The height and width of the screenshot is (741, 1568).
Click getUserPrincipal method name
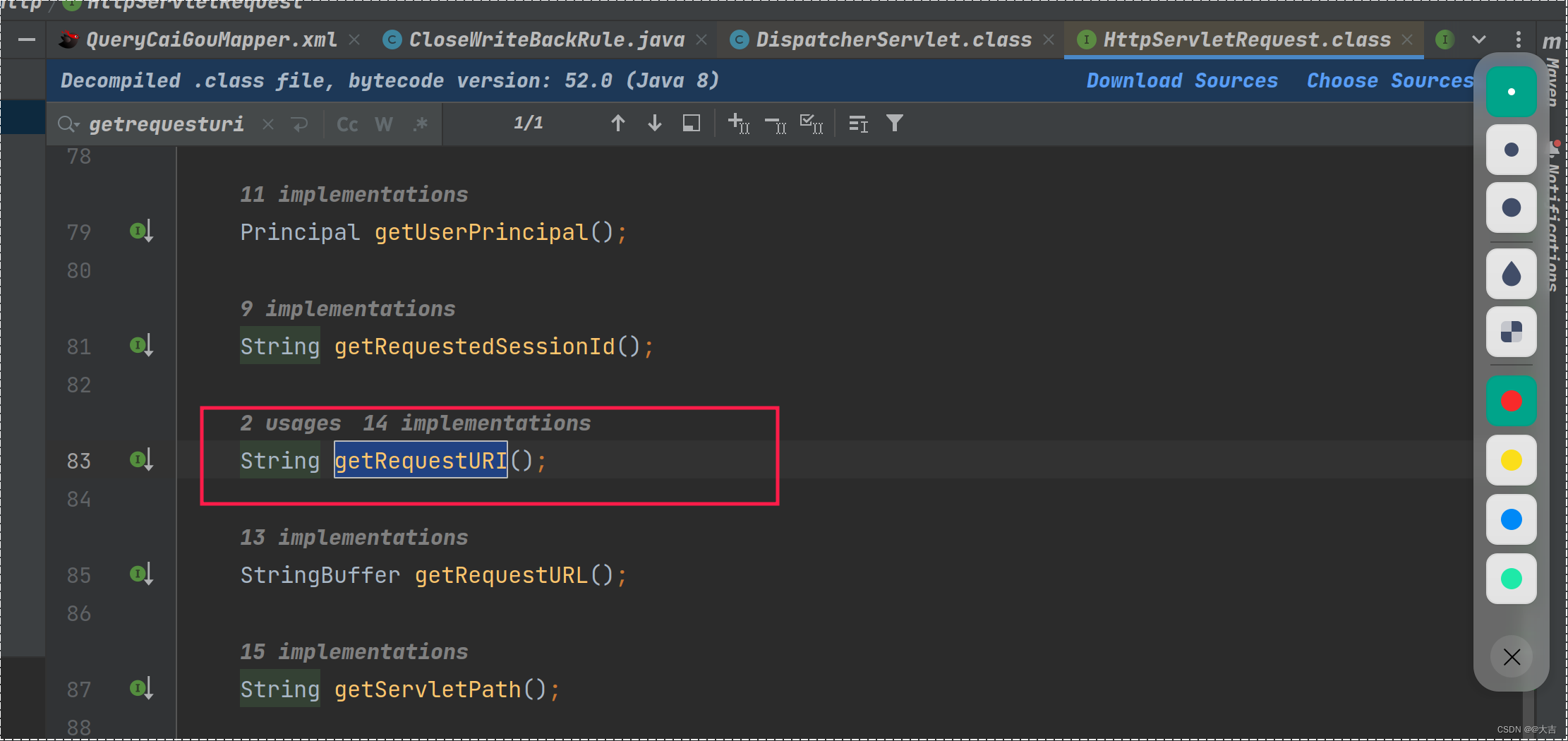pos(481,232)
